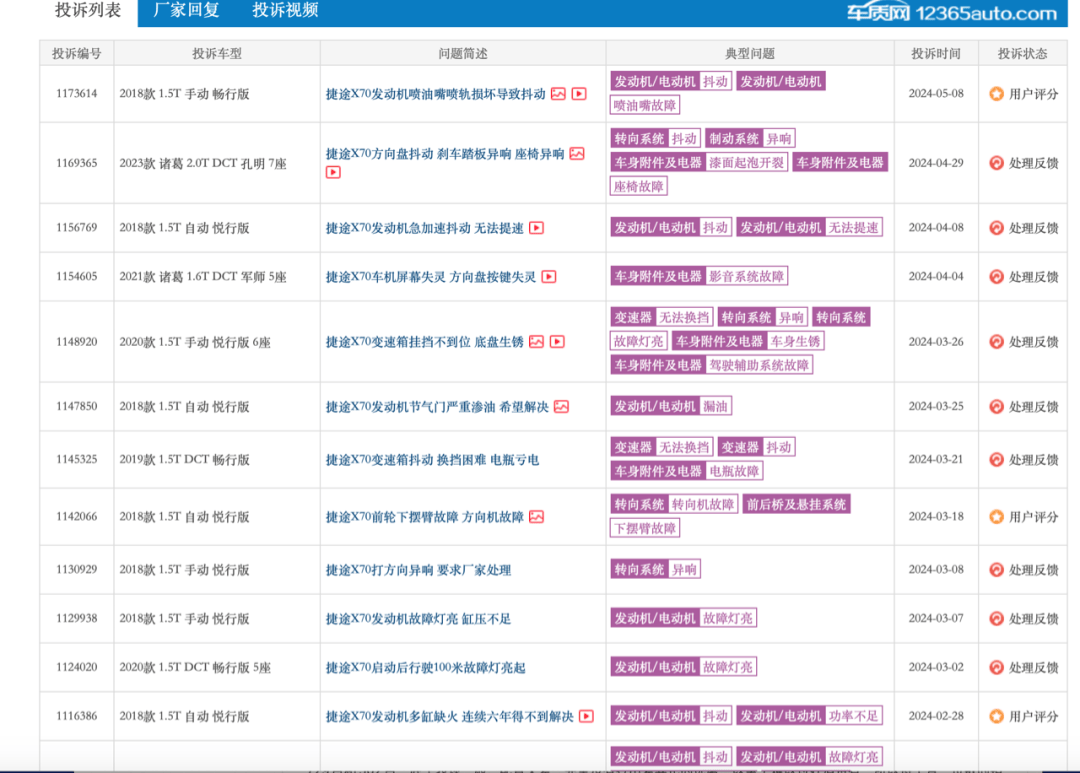The height and width of the screenshot is (773, 1080).
Task: Click 处理反馈 status icon for 1169365
Action: click(997, 163)
